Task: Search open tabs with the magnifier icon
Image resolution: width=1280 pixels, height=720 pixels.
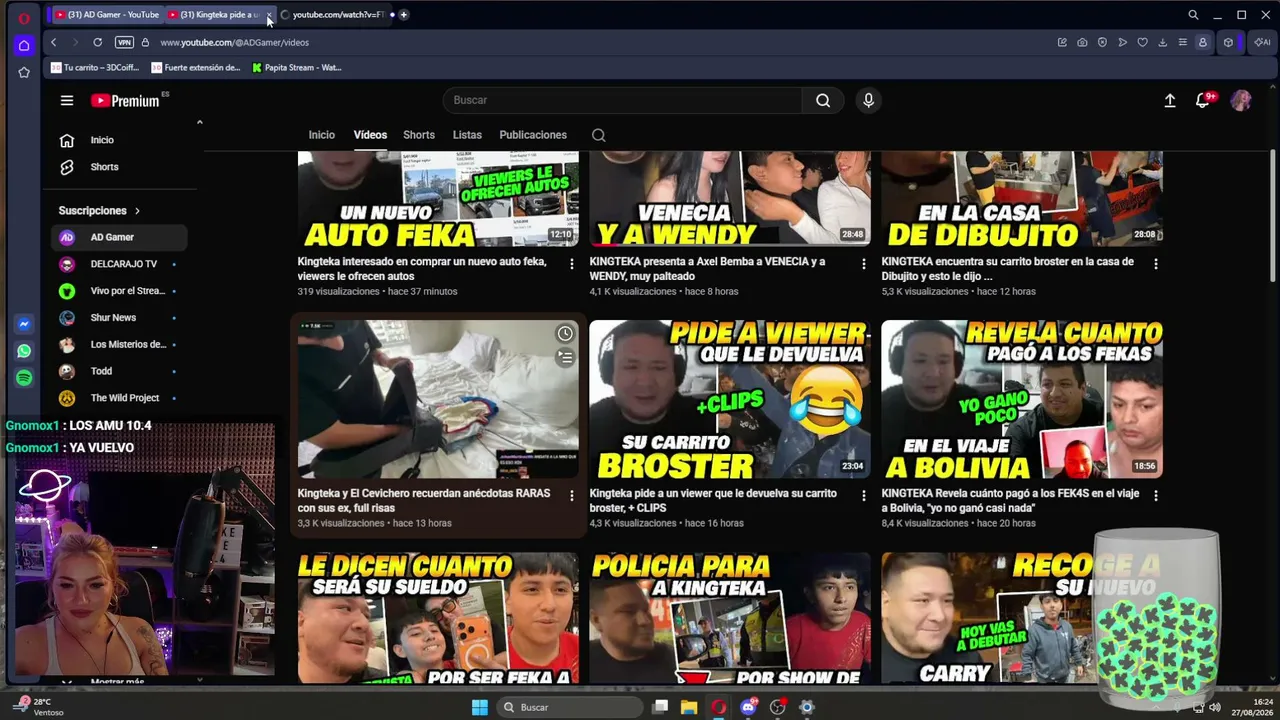Action: 1193,15
